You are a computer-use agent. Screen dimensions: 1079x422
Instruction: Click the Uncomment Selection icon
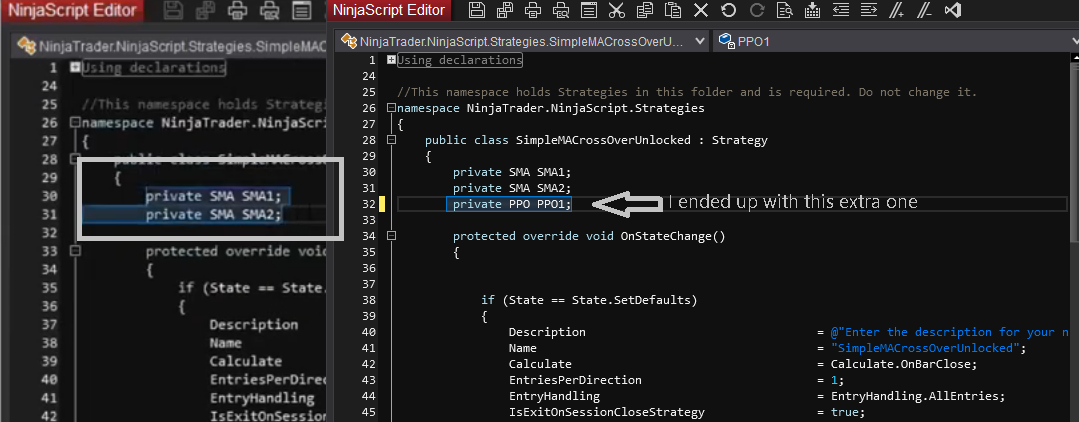924,10
